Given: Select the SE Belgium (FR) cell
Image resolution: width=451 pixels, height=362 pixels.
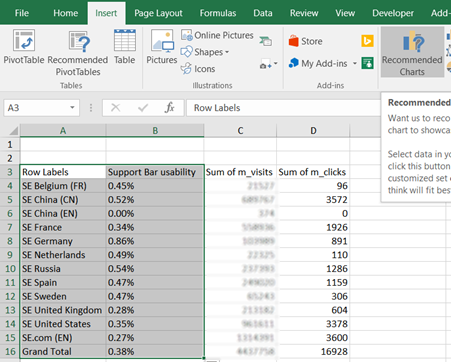Looking at the screenshot, I should [x=63, y=186].
